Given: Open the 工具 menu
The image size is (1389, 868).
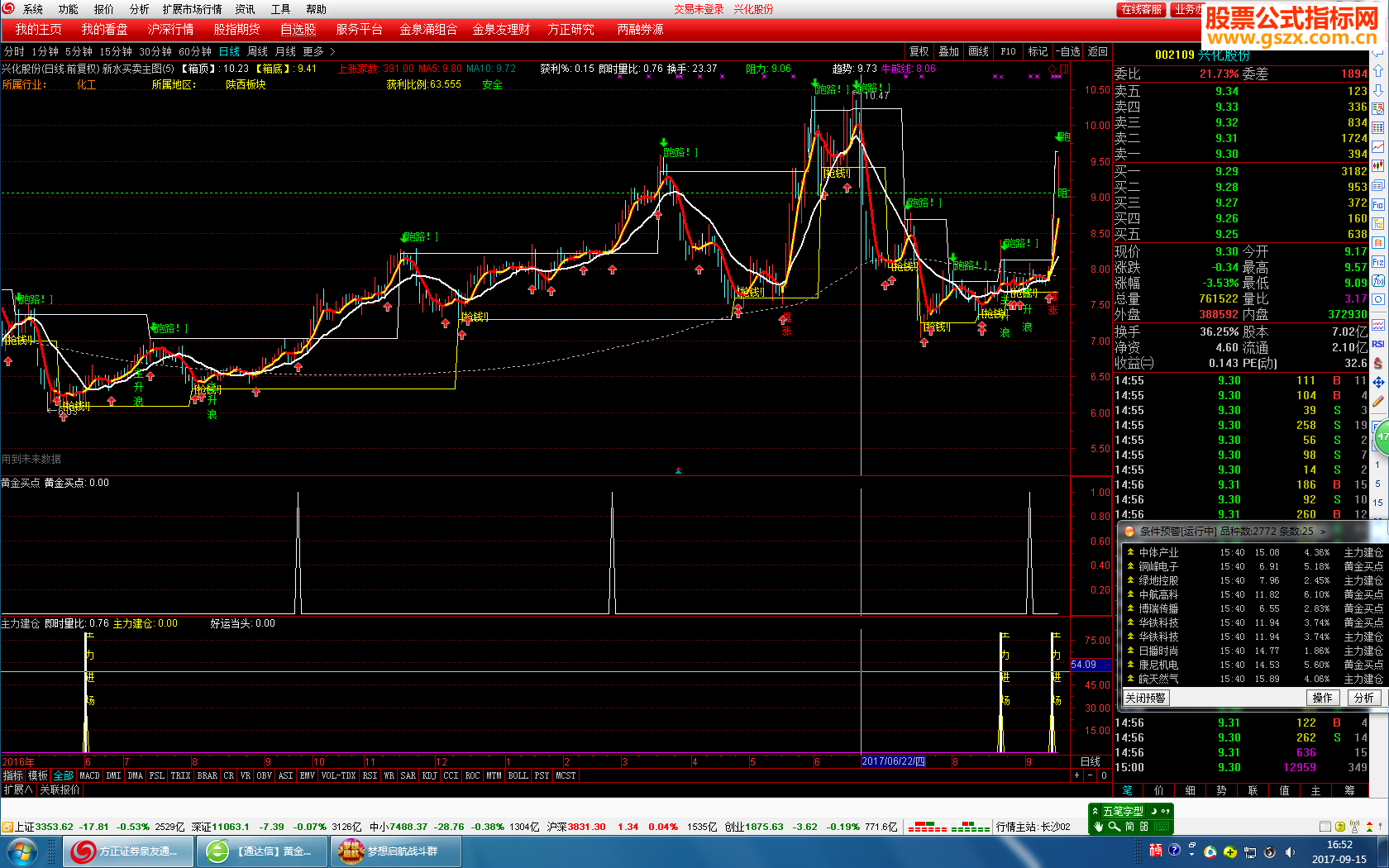Looking at the screenshot, I should click(x=280, y=9).
